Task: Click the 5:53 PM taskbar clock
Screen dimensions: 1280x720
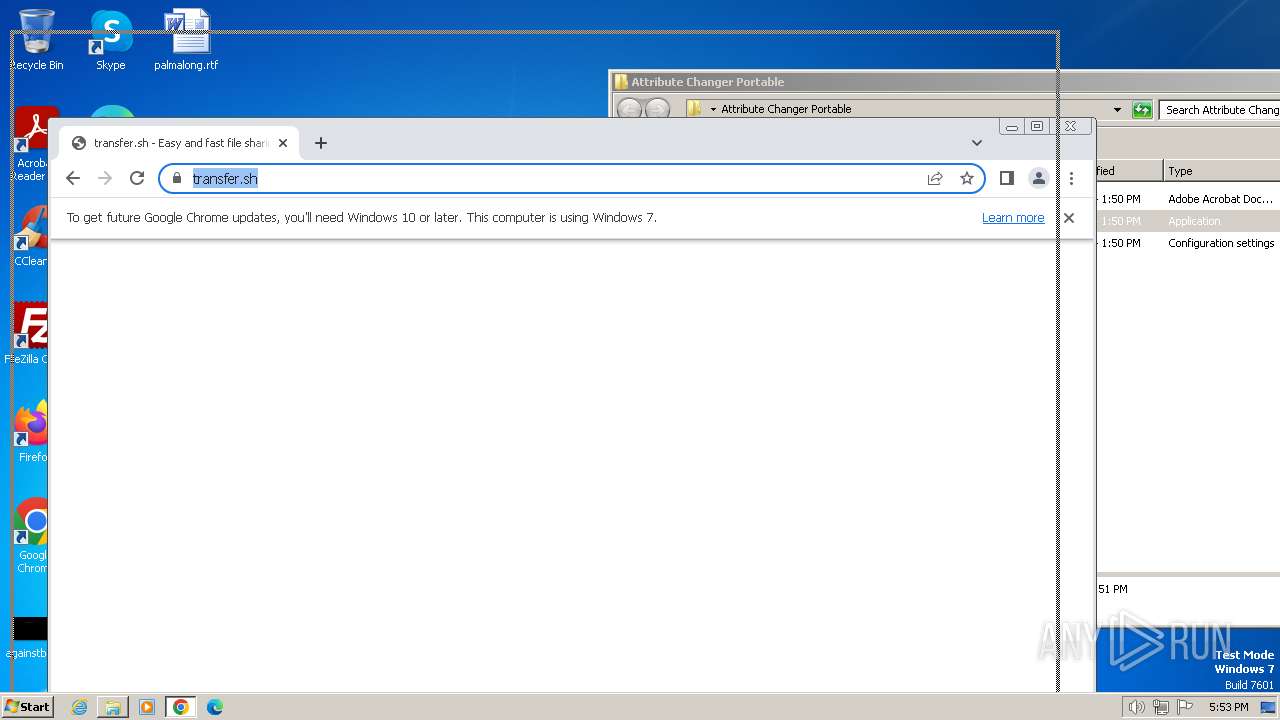Action: tap(1228, 707)
